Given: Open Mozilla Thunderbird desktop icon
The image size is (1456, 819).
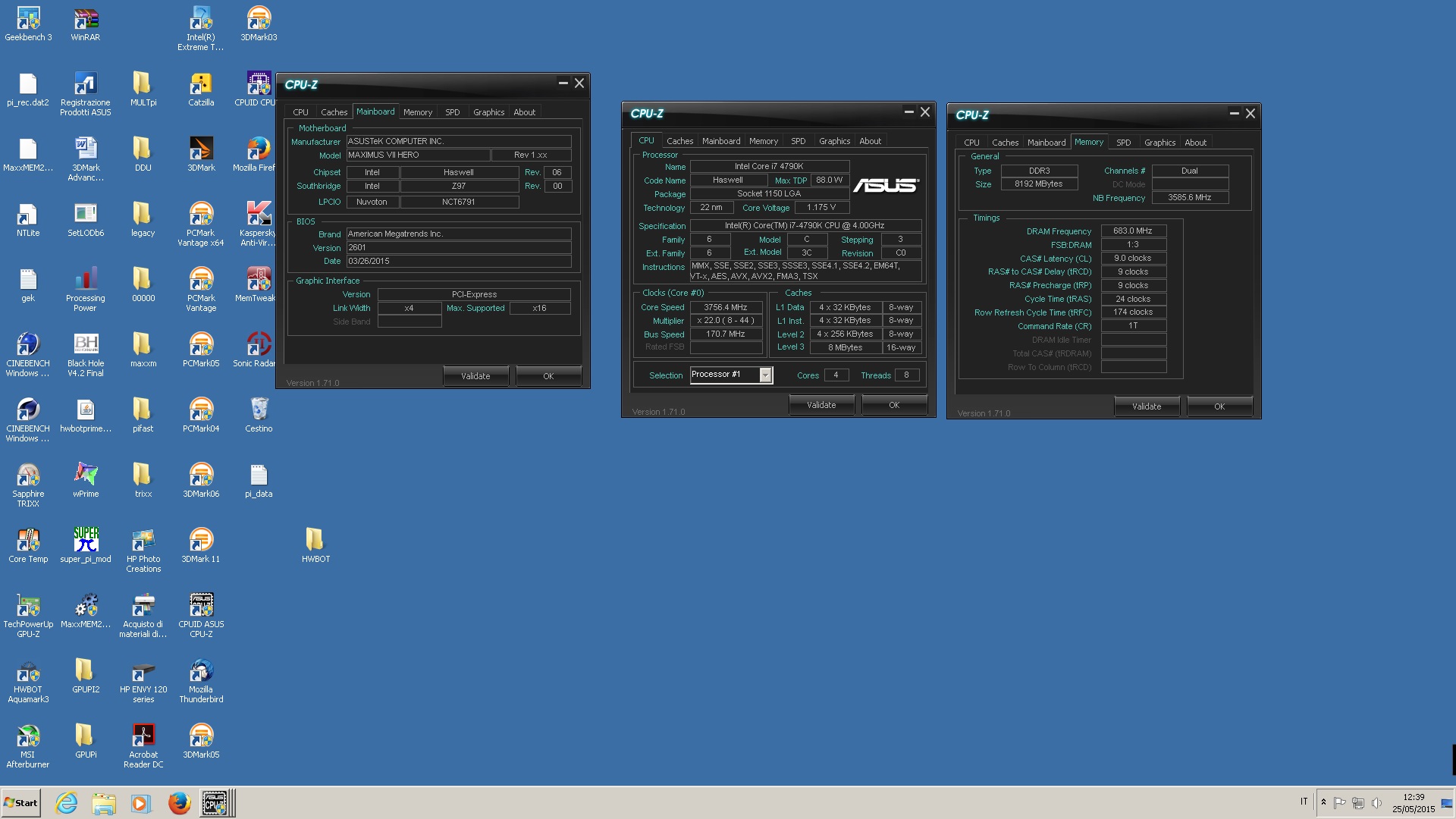Looking at the screenshot, I should [x=201, y=680].
